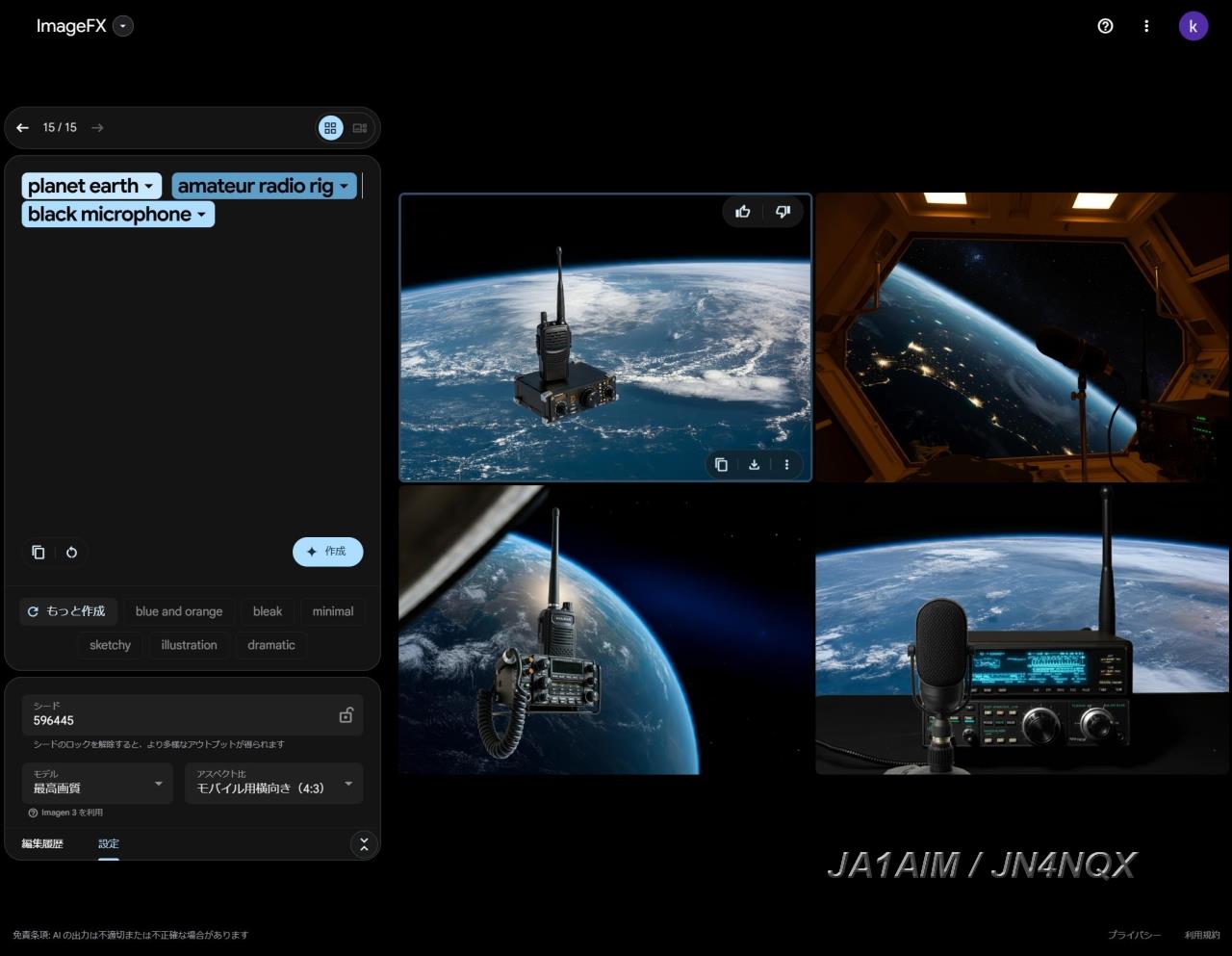Toggle the seed lock icon
Viewport: 1232px width, 956px height.
346,715
